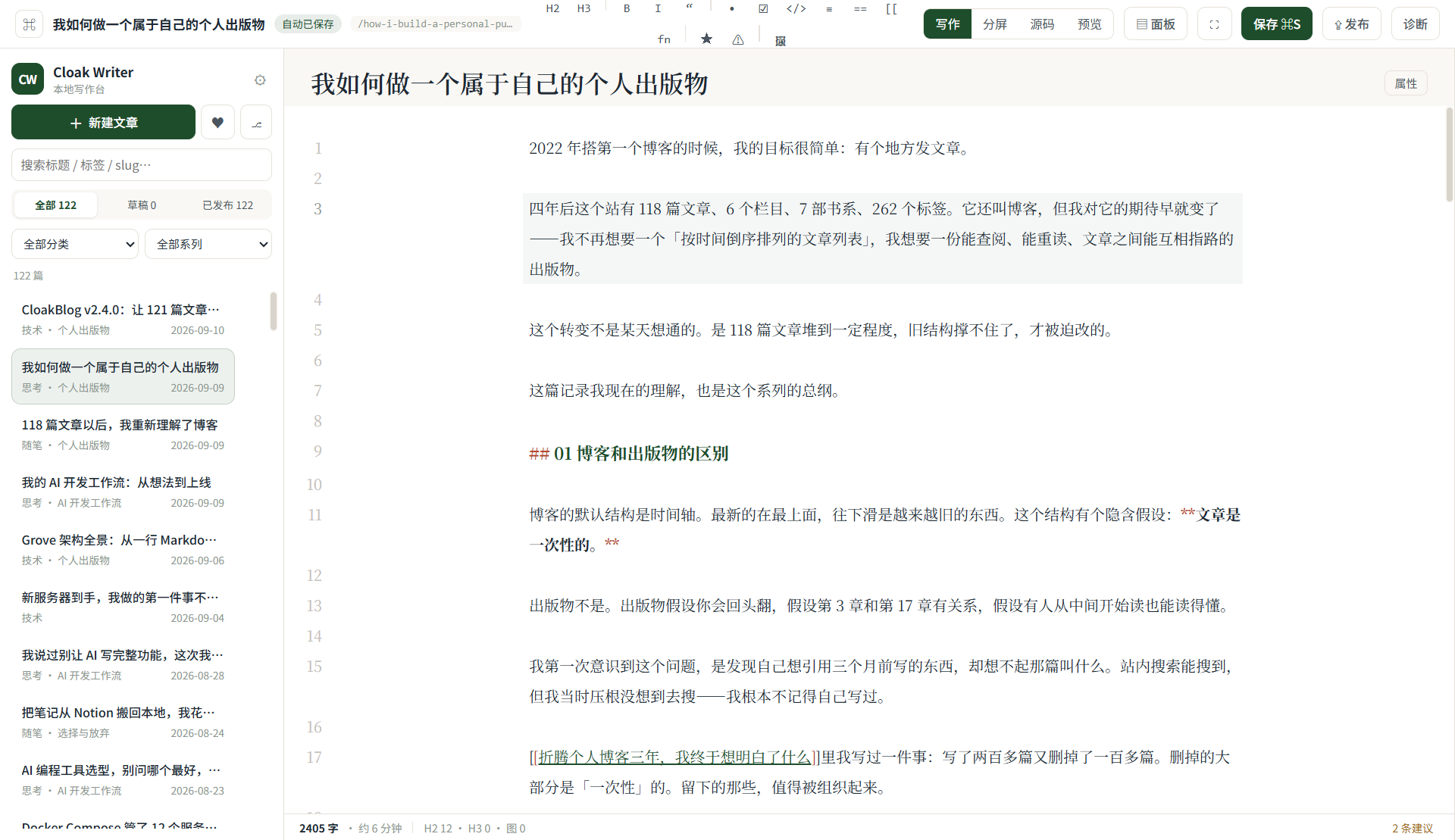
Task: Apply italic formatting with the I button
Action: point(658,8)
